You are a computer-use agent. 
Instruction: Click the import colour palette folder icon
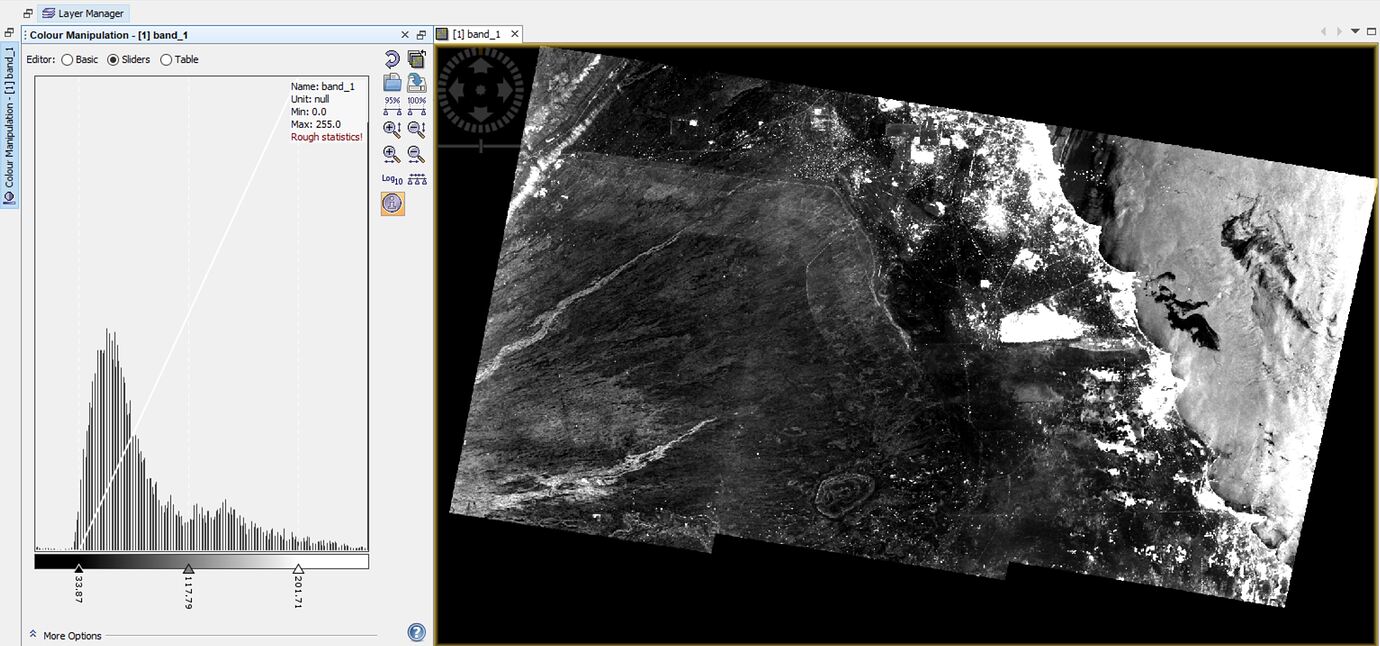392,83
